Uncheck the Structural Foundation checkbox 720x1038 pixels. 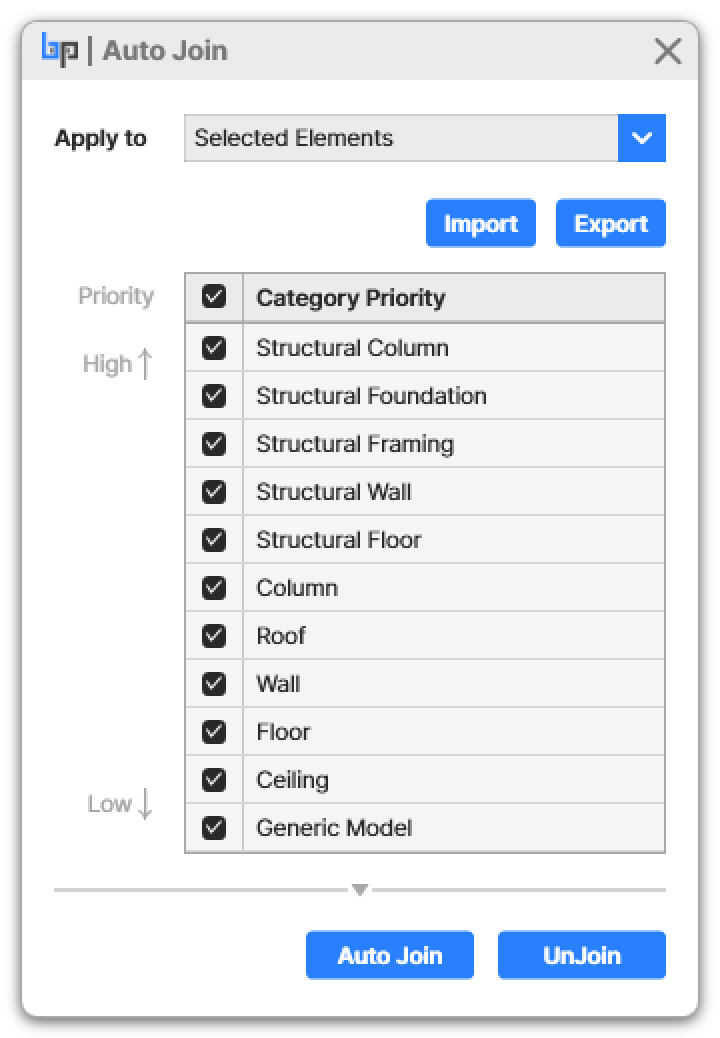point(214,396)
